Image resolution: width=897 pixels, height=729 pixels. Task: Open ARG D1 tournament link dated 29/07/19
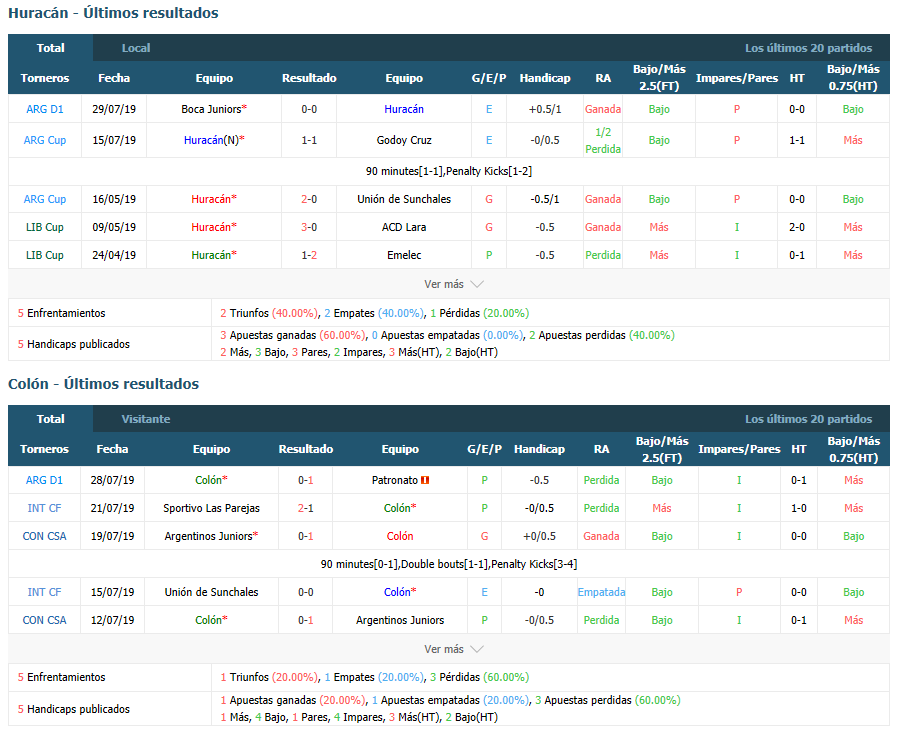click(45, 109)
